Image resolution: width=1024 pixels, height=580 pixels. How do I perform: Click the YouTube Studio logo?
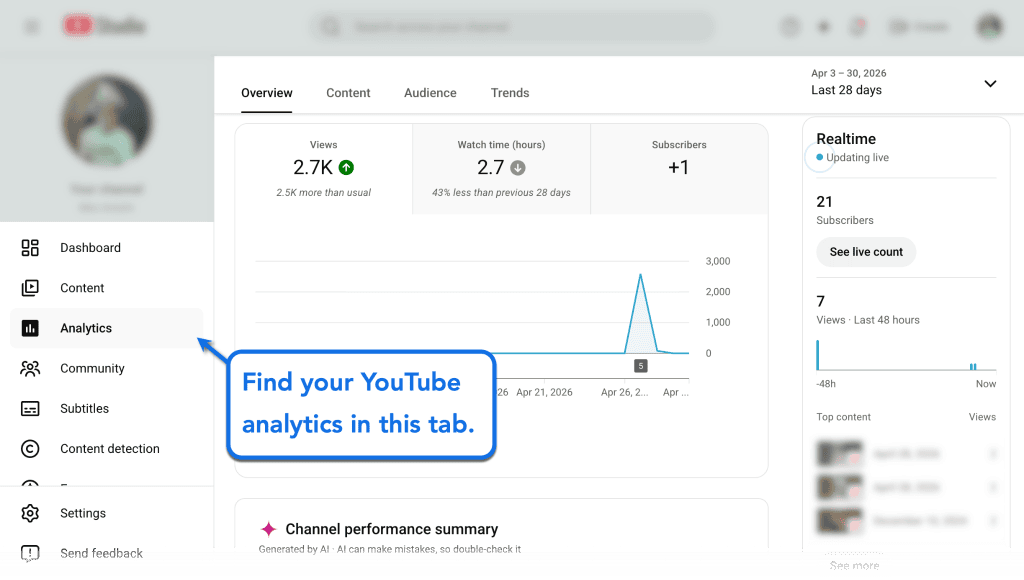(104, 26)
